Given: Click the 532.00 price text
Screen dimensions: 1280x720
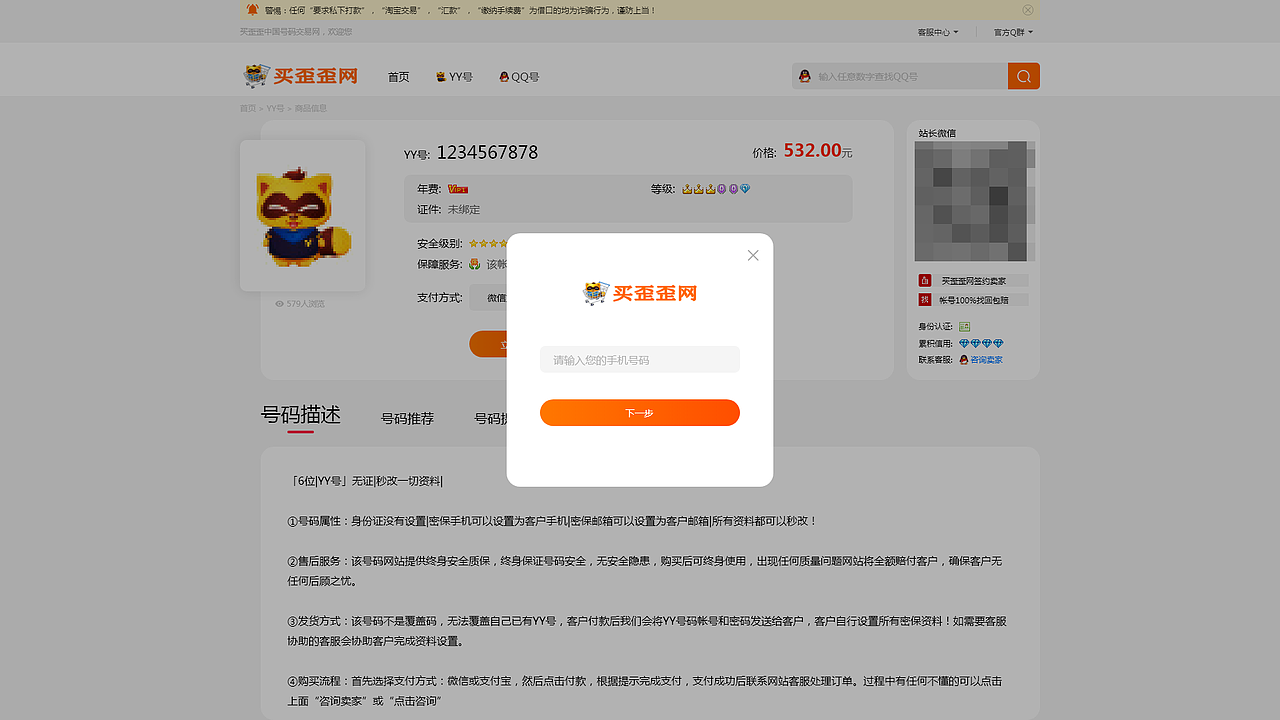Looking at the screenshot, I should click(812, 150).
